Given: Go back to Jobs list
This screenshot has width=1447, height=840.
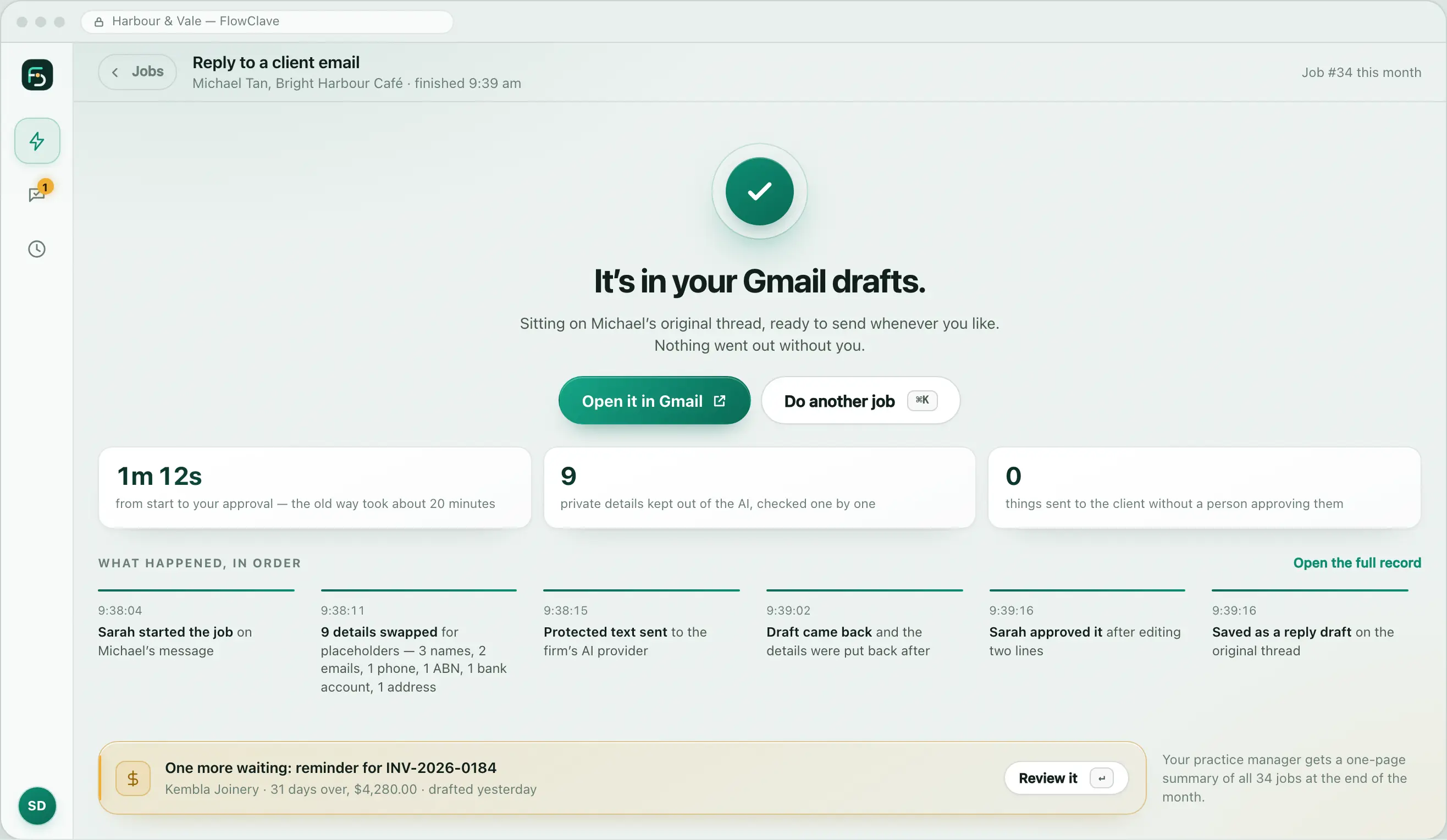Looking at the screenshot, I should click(137, 72).
